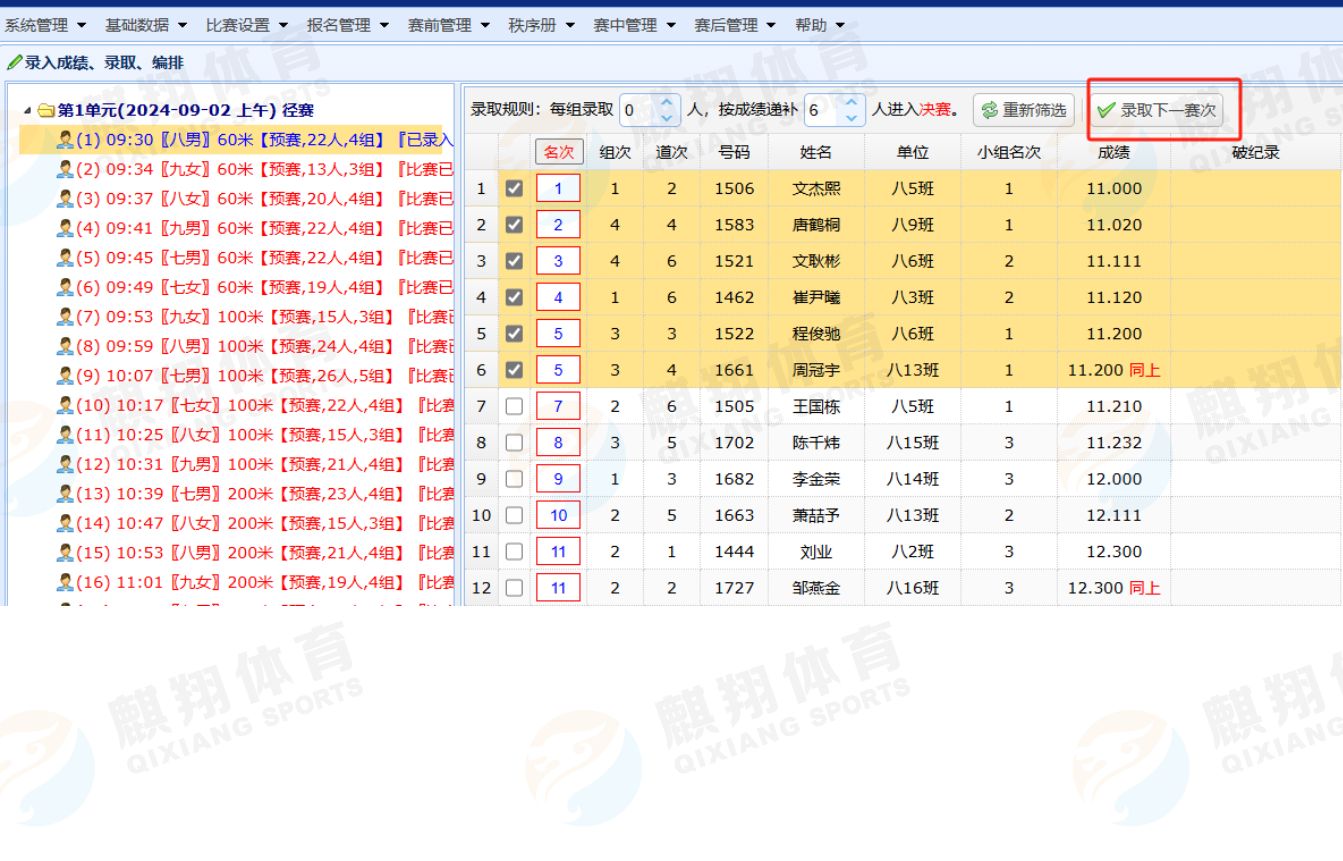1343x861 pixels.
Task: Uncheck the checkbox for 周冠宇 in row 6
Action: 514,370
